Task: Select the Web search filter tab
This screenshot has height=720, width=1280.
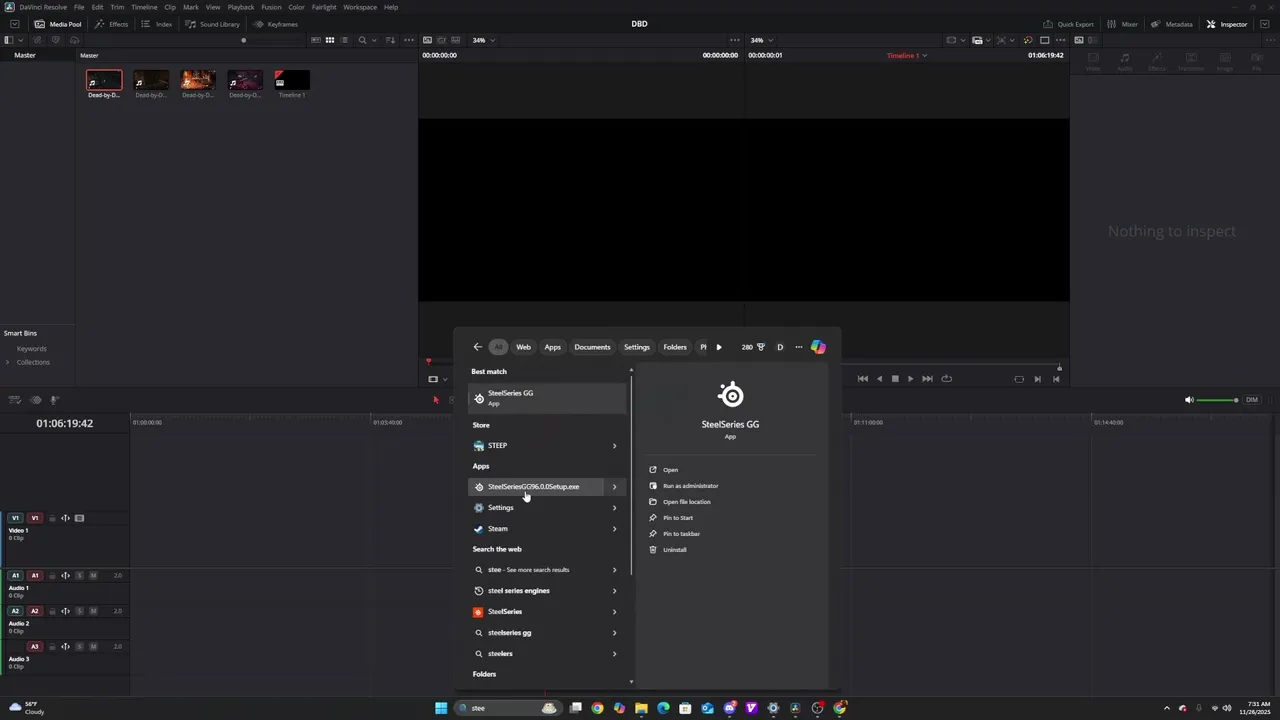Action: coord(523,347)
